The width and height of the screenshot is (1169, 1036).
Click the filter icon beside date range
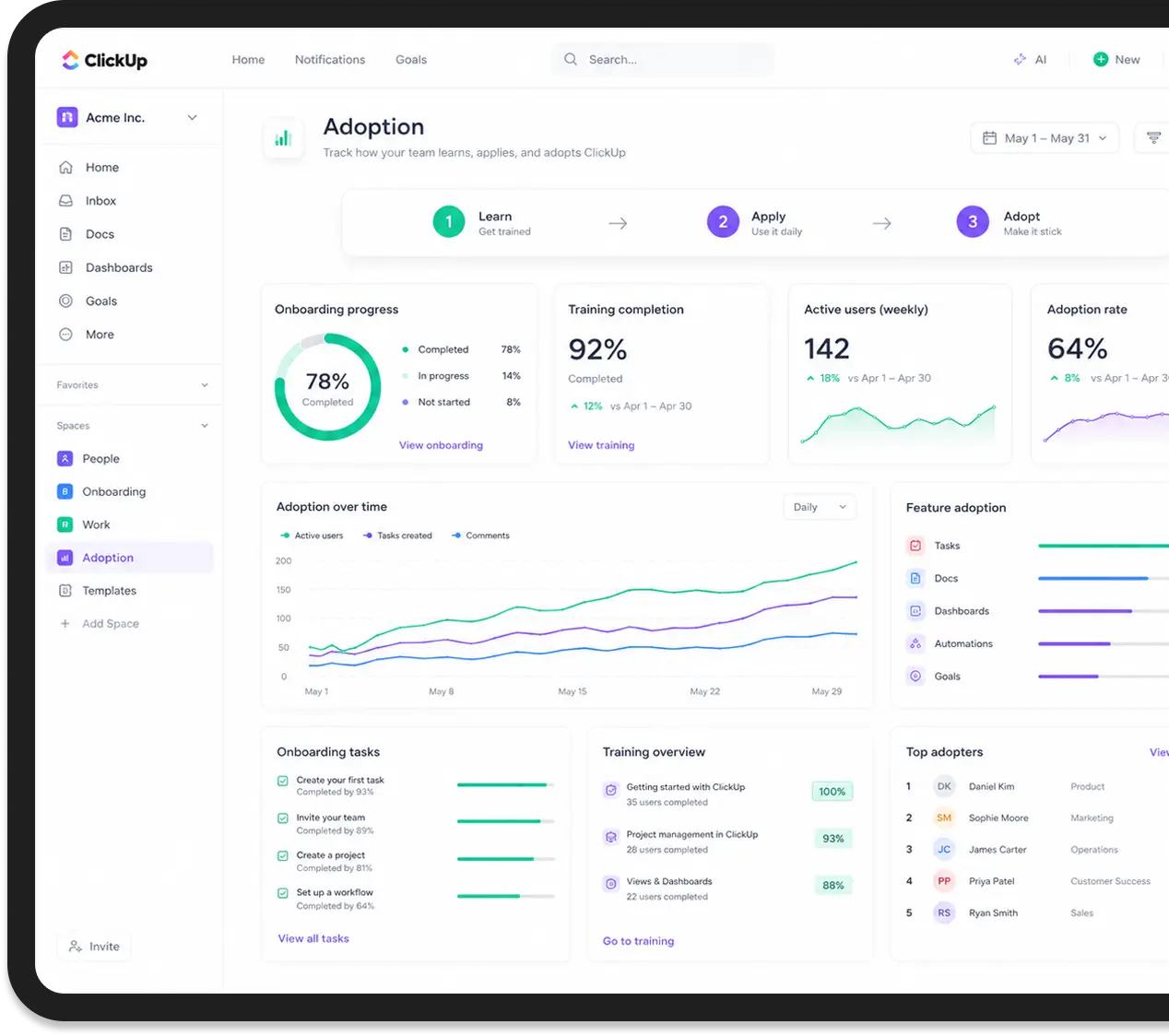point(1153,138)
